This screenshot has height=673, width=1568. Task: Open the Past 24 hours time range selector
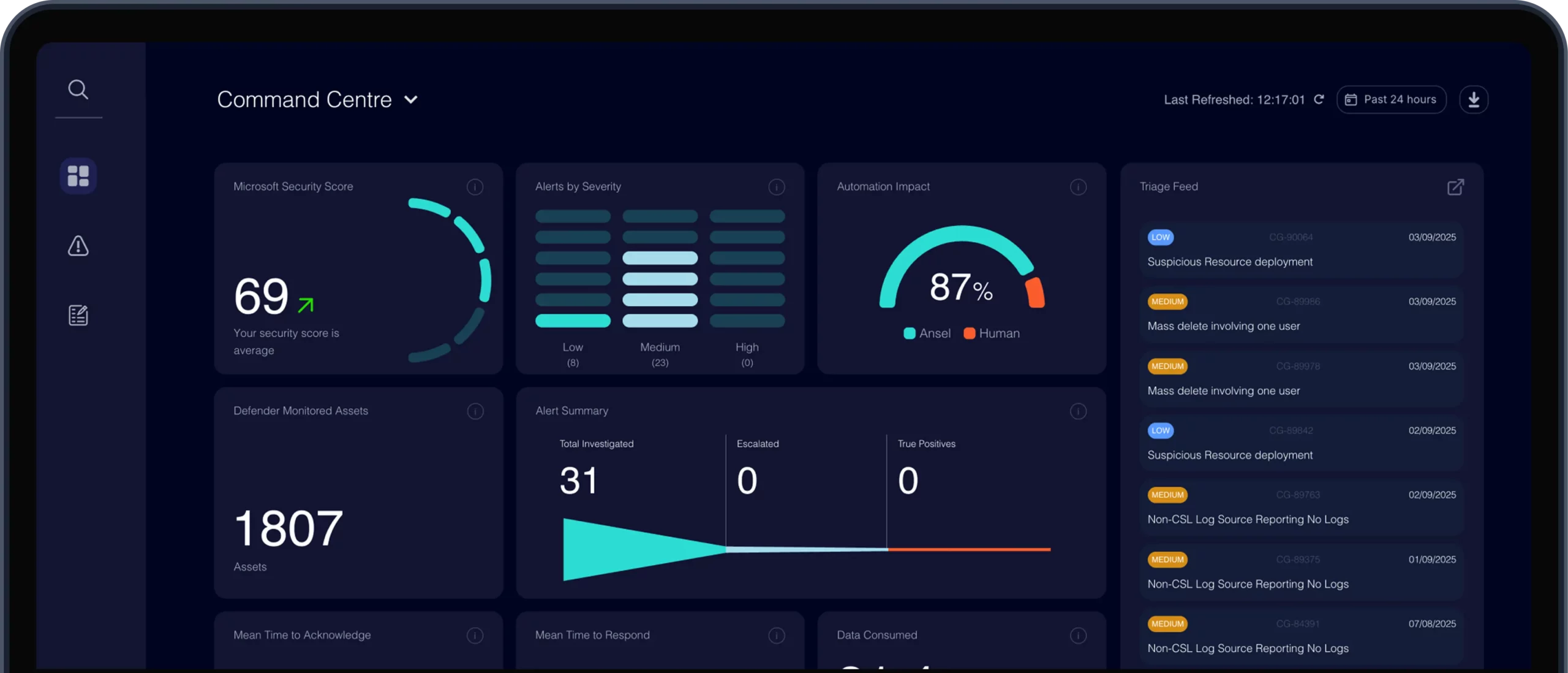click(1392, 99)
